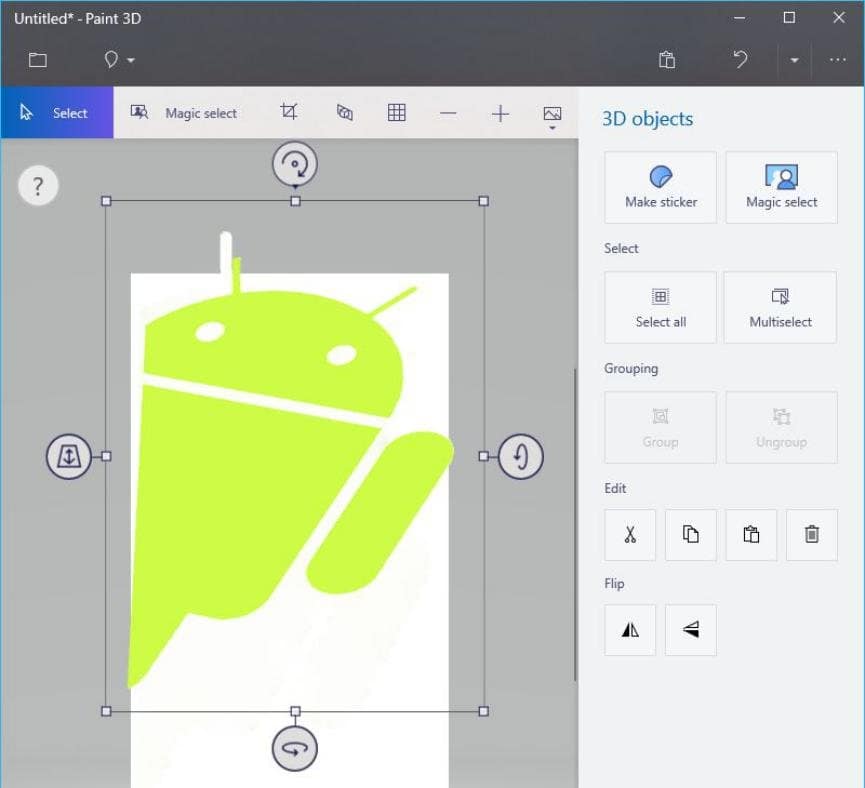This screenshot has width=865, height=788.
Task: Toggle the grid view
Action: pos(397,112)
